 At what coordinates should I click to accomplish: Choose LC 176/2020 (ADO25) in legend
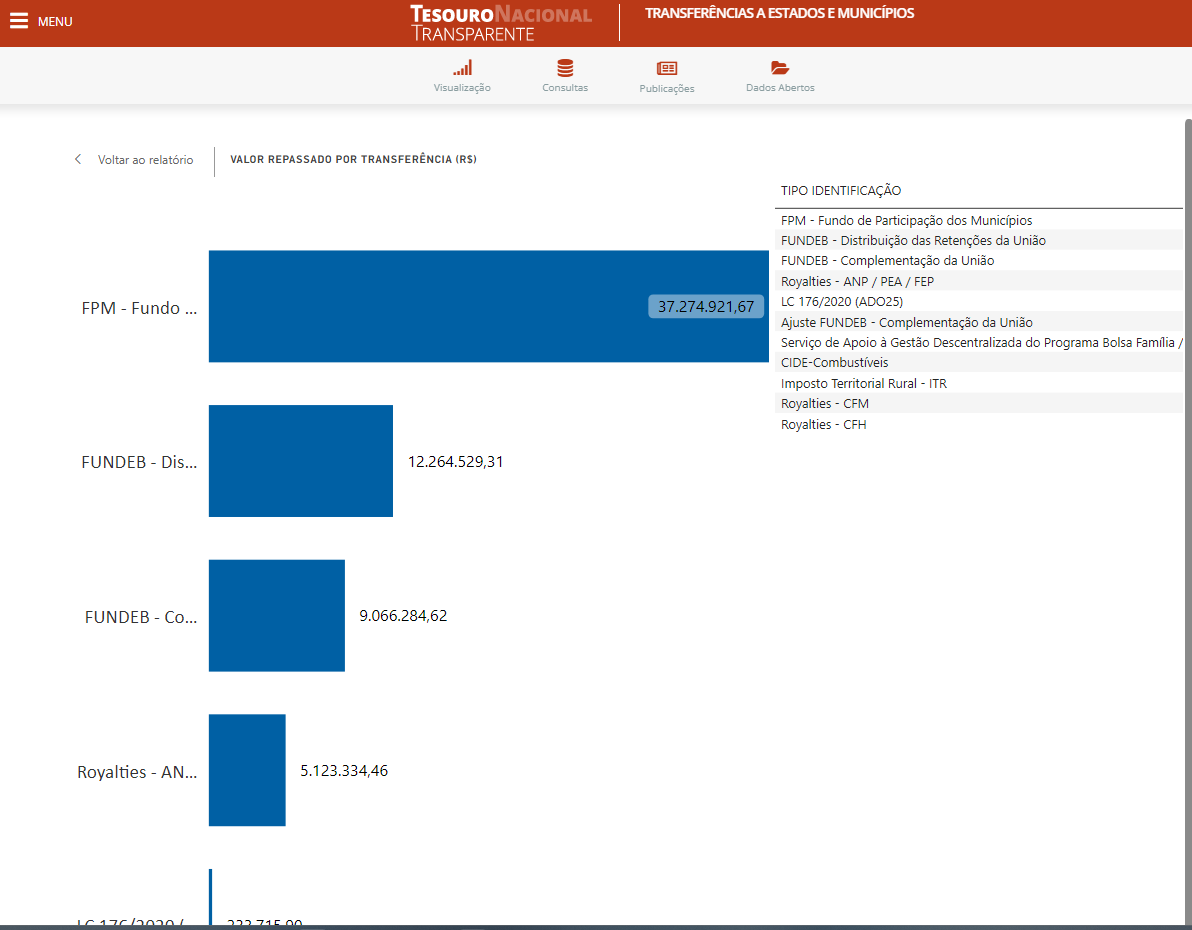(842, 302)
